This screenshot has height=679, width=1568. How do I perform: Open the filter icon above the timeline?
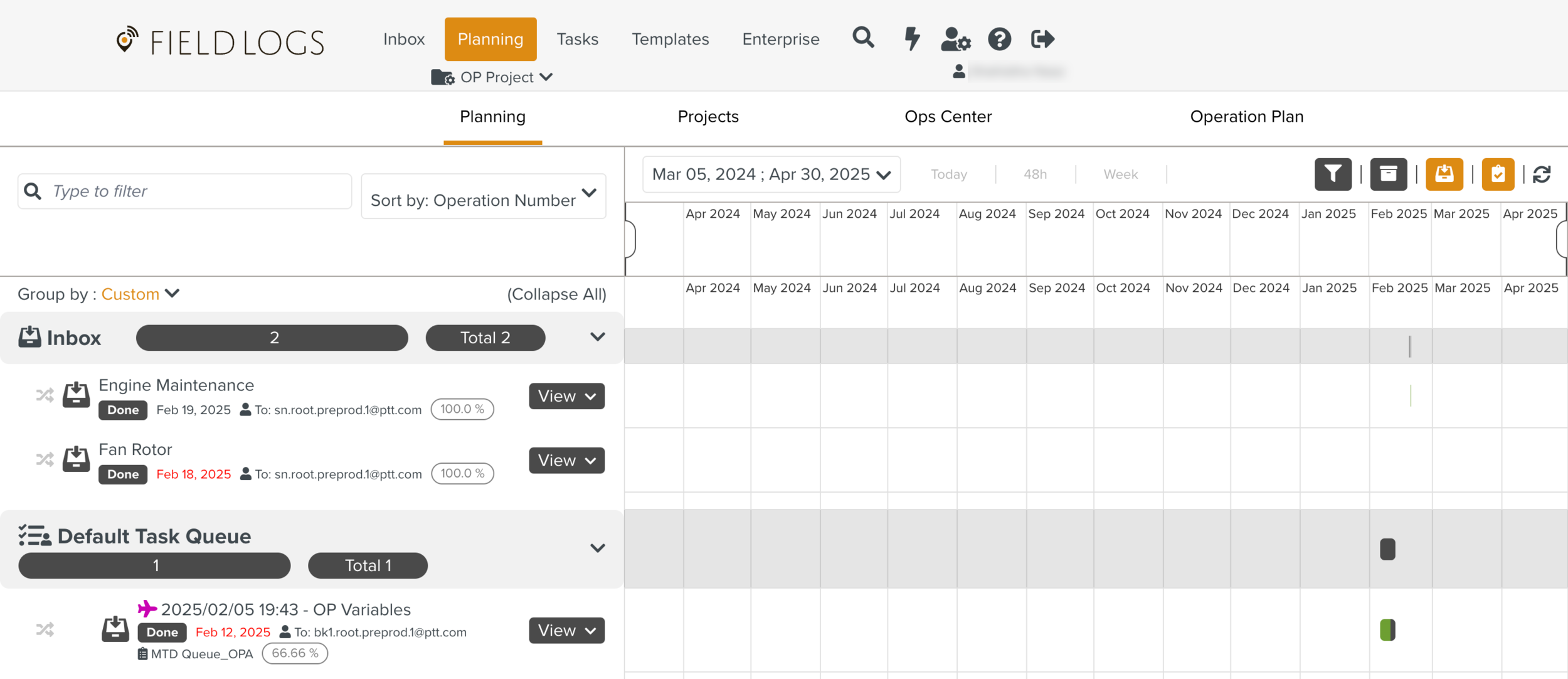click(1333, 174)
